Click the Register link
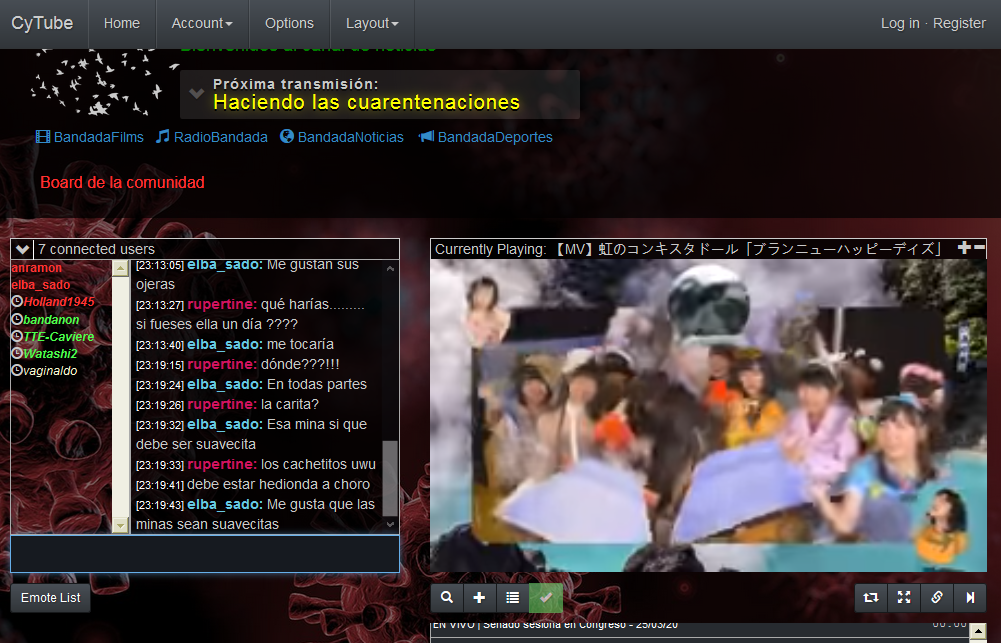The height and width of the screenshot is (643, 1001). pos(959,23)
